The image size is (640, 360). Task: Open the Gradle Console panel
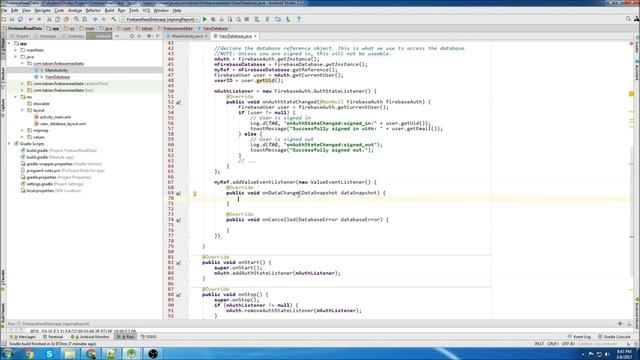615,337
